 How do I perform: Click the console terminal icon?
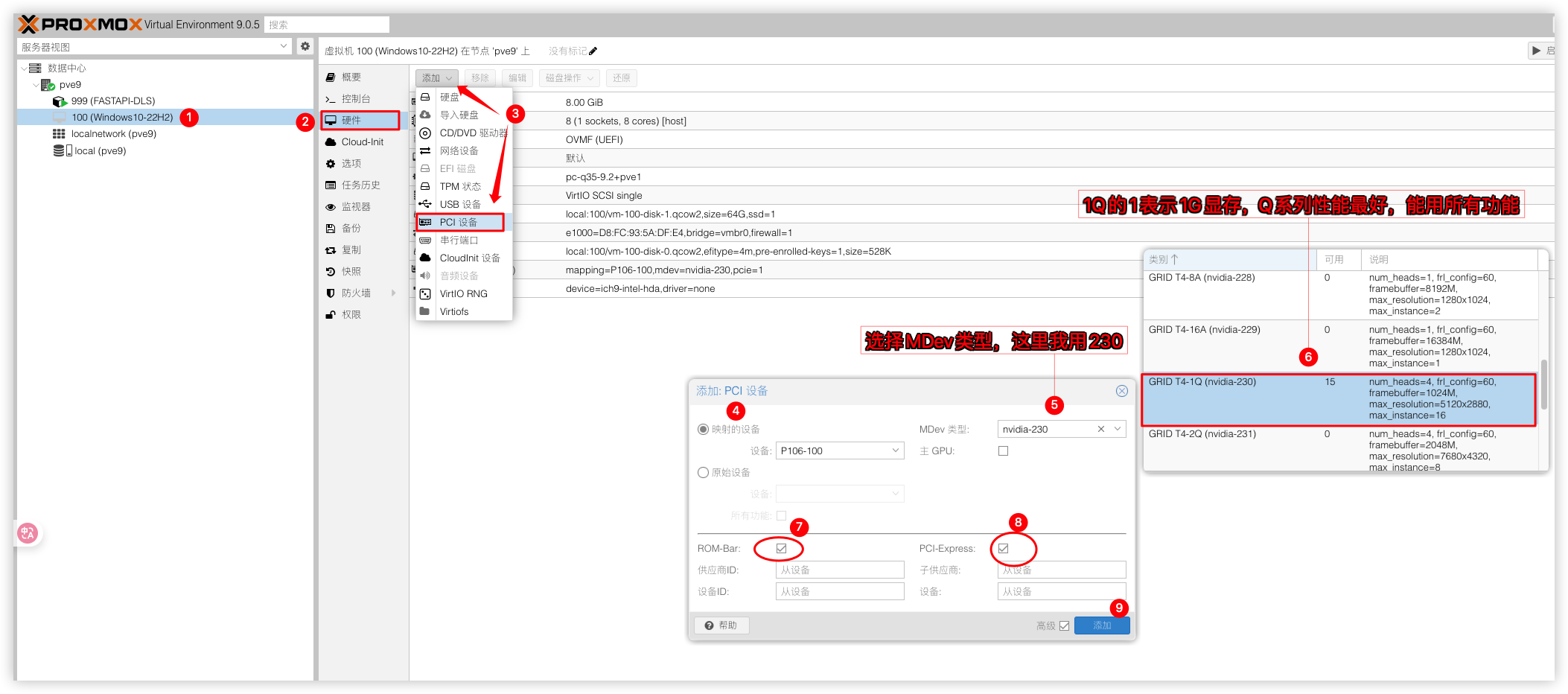(331, 99)
